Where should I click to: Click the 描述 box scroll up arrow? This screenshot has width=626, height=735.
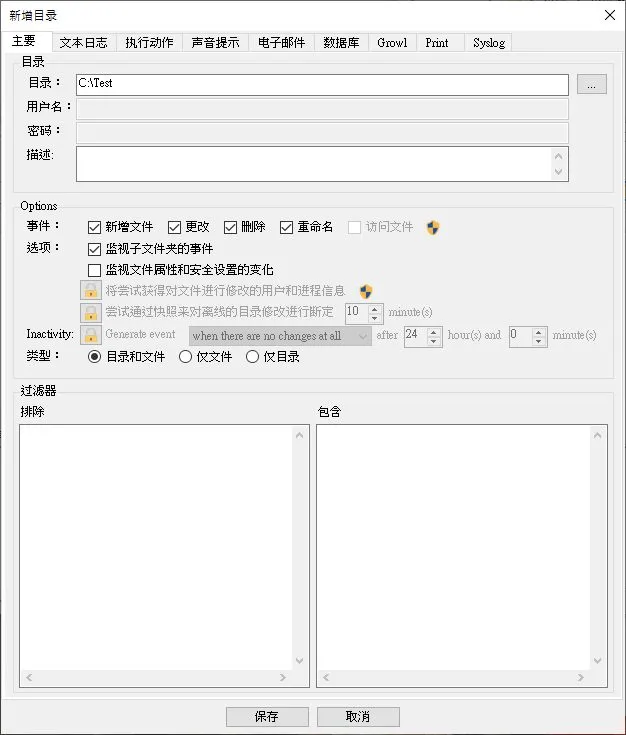pos(558,156)
